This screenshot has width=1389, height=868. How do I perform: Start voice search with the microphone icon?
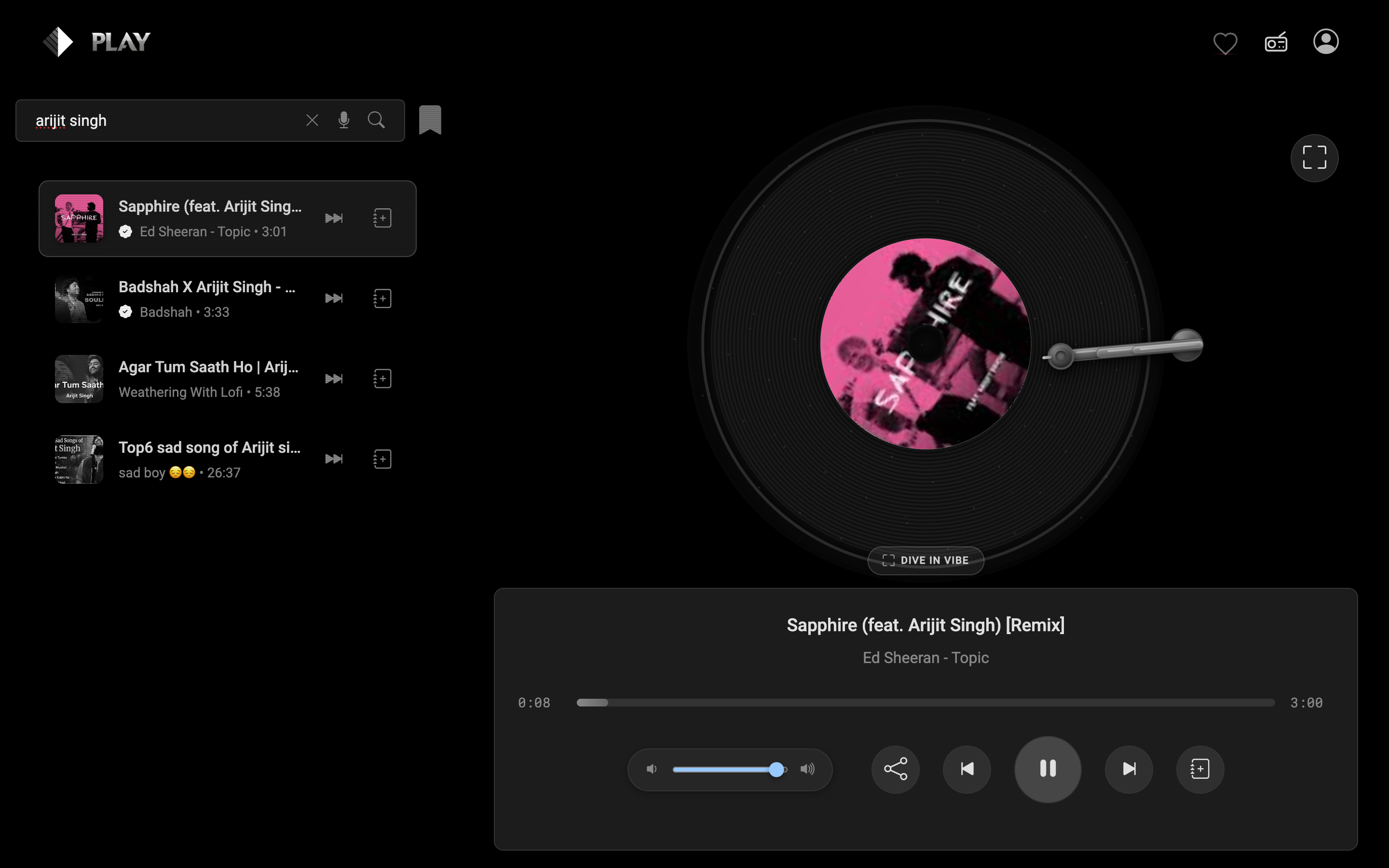tap(344, 120)
